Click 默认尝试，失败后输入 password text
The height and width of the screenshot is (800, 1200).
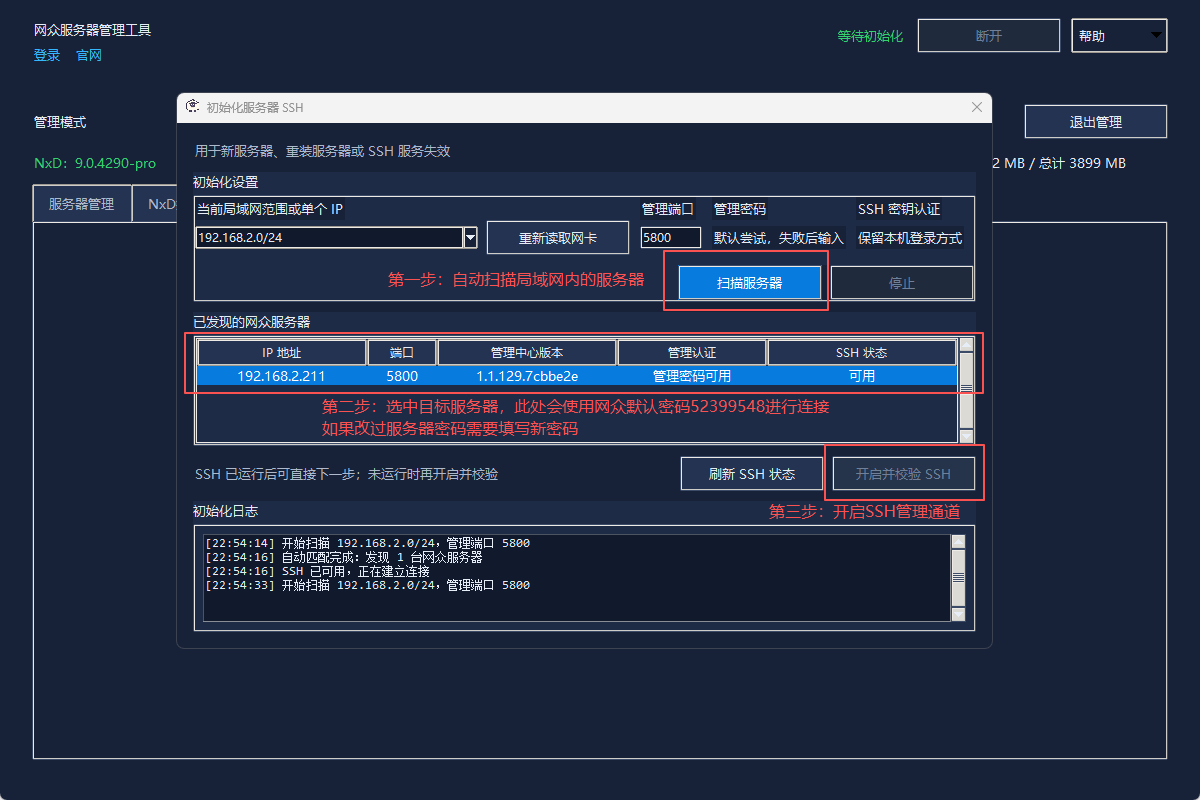[x=779, y=239]
